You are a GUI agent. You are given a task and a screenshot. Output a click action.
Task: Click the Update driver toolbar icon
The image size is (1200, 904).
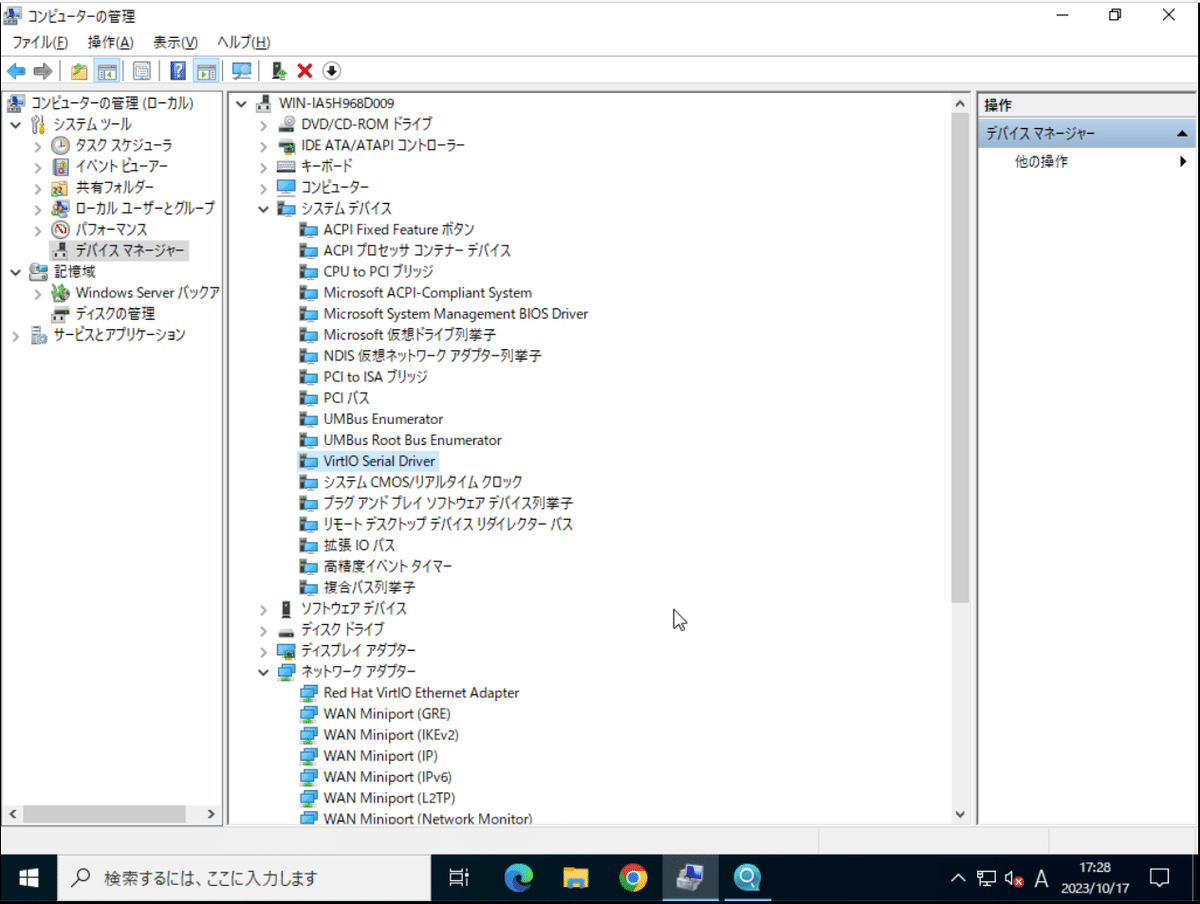tap(279, 71)
